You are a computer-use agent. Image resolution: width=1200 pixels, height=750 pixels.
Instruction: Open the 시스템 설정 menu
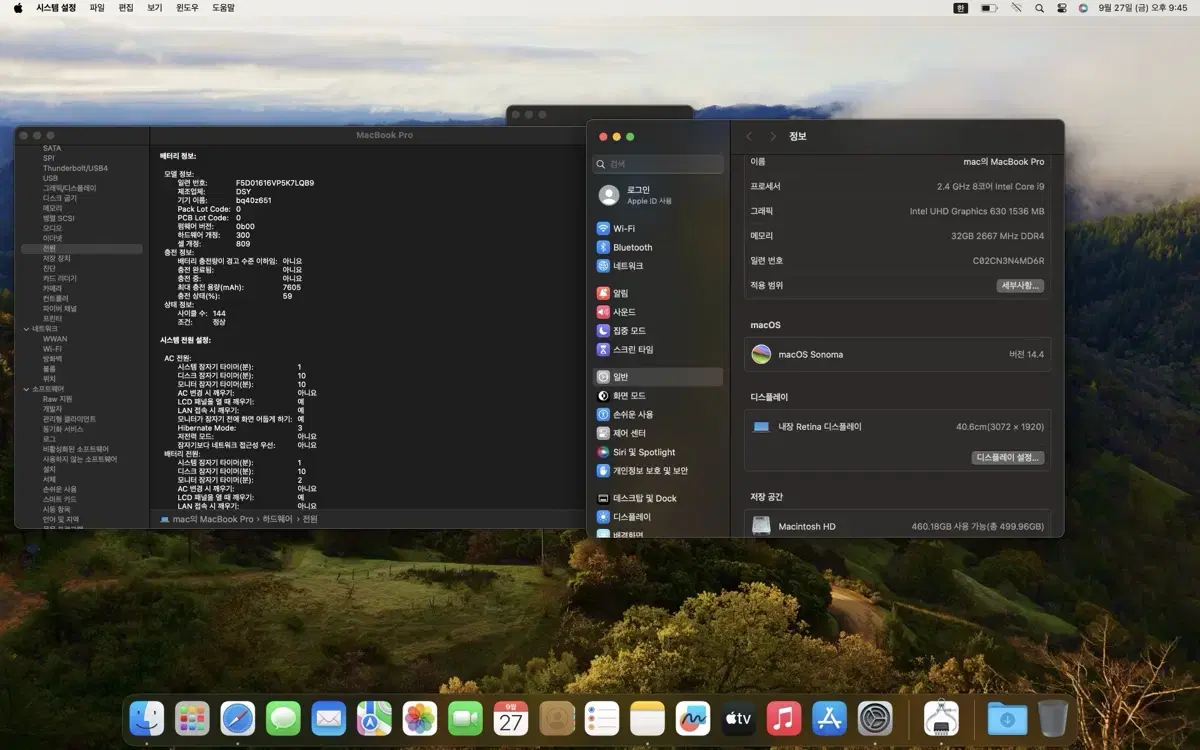[56, 8]
